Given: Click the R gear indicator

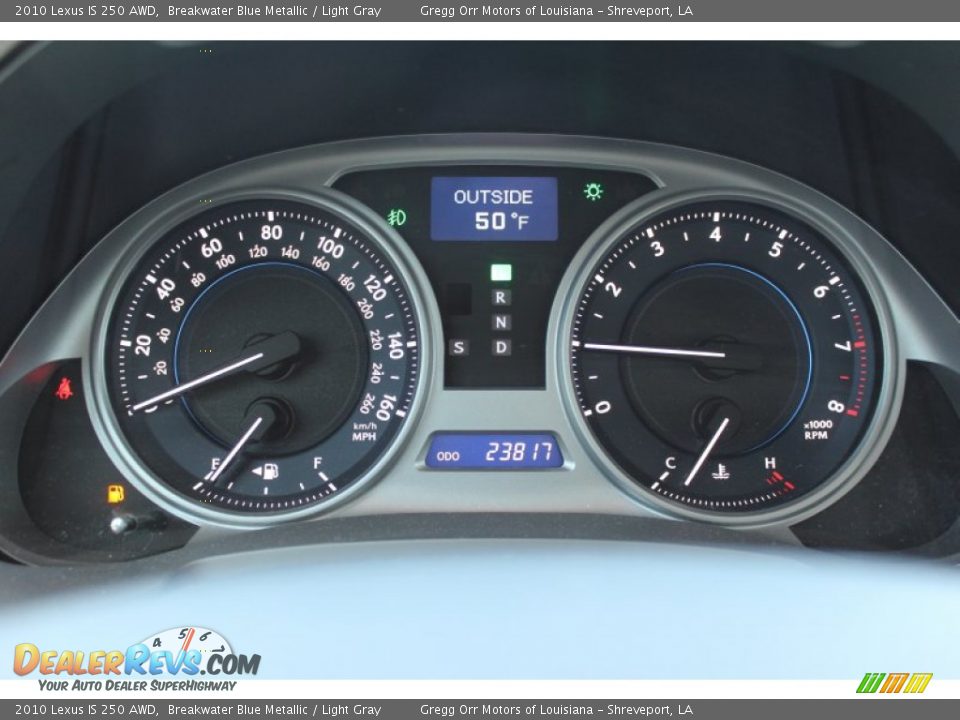Looking at the screenshot, I should tap(501, 298).
